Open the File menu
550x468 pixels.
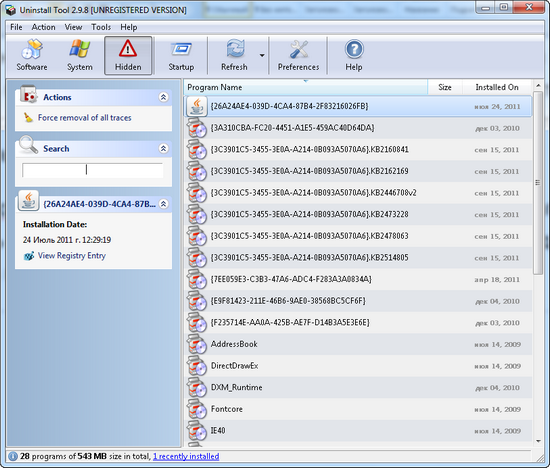[x=16, y=27]
